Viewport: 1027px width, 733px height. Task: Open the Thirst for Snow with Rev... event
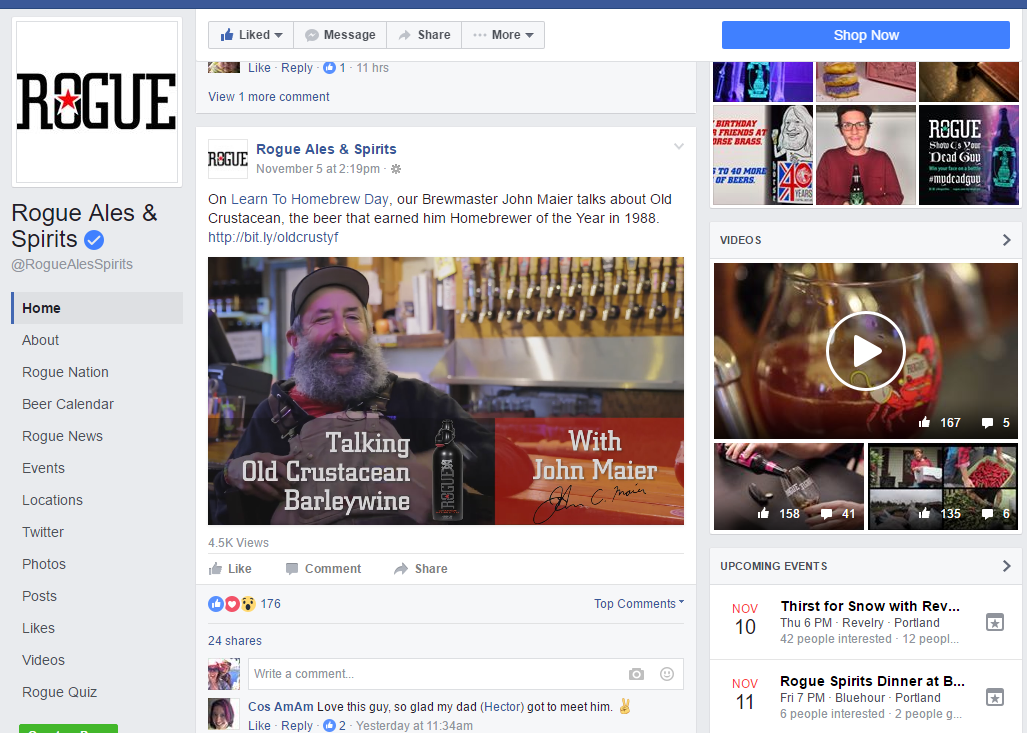coord(870,606)
